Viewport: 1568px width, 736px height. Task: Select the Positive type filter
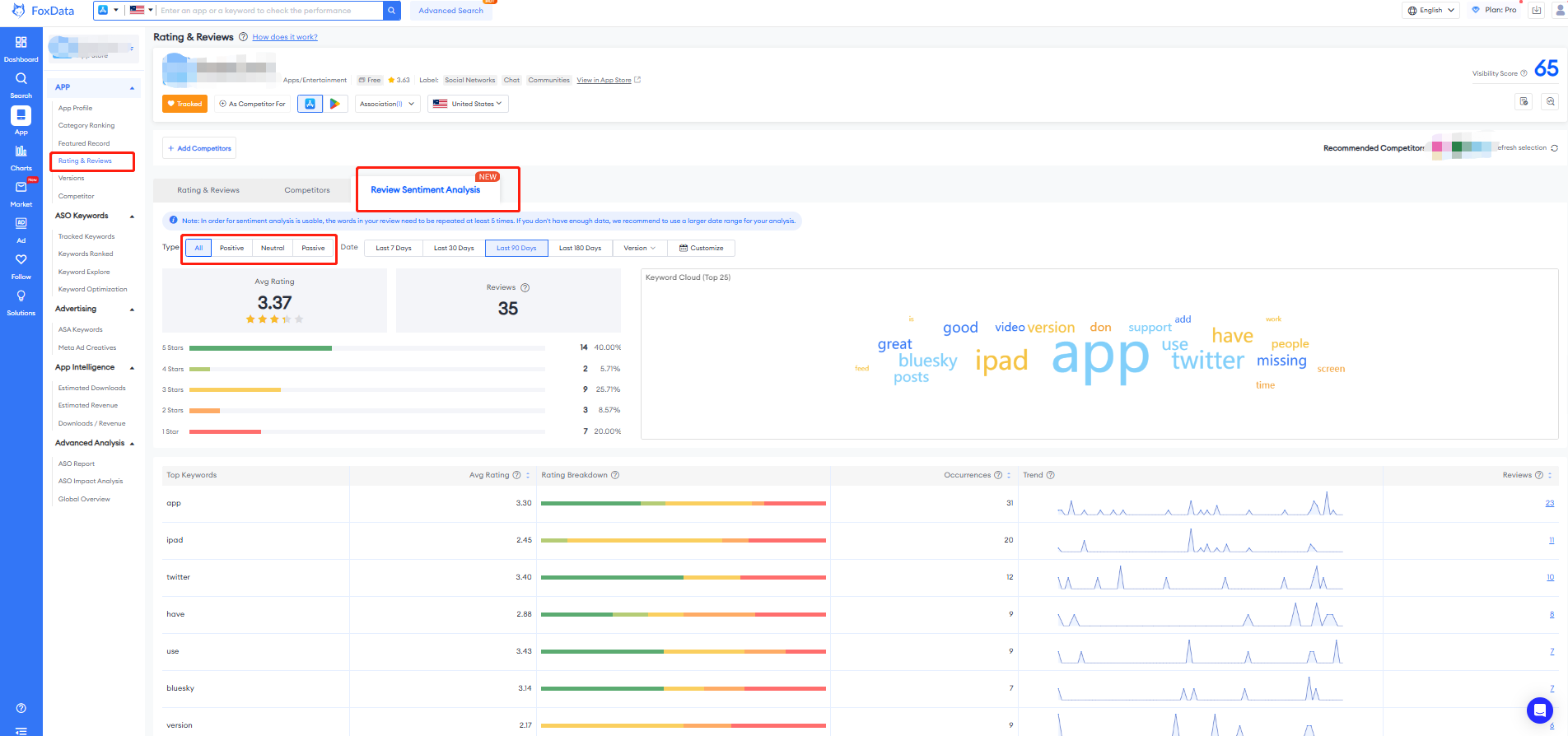coord(231,248)
